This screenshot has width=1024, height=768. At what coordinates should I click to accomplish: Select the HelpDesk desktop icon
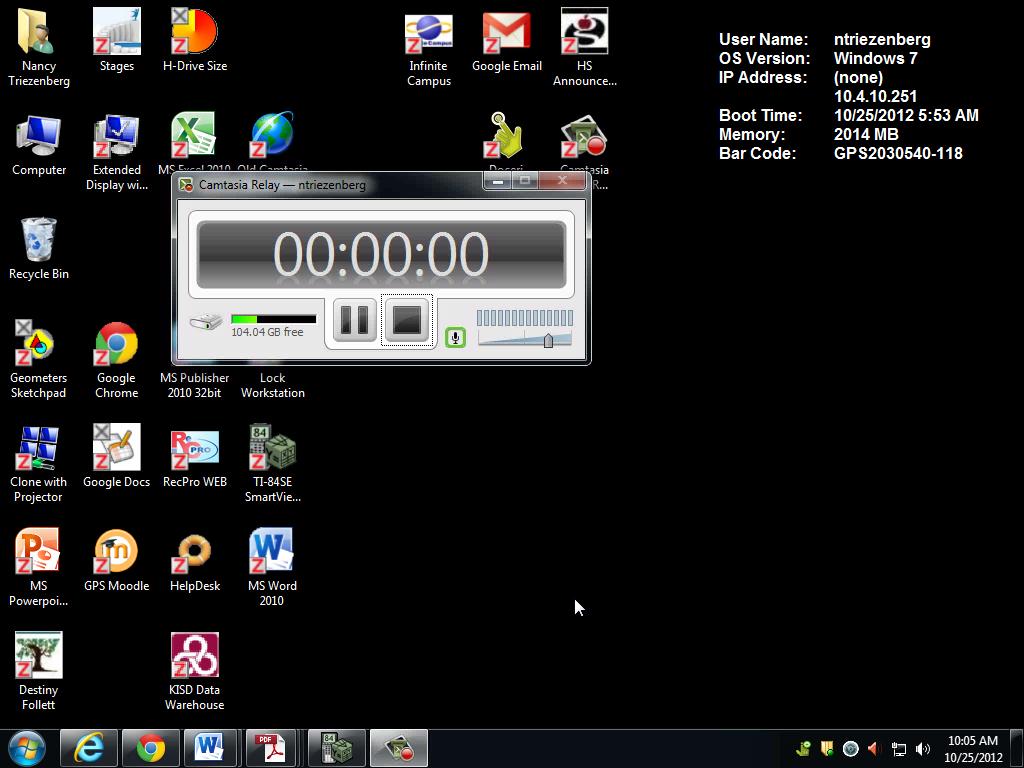coord(195,563)
